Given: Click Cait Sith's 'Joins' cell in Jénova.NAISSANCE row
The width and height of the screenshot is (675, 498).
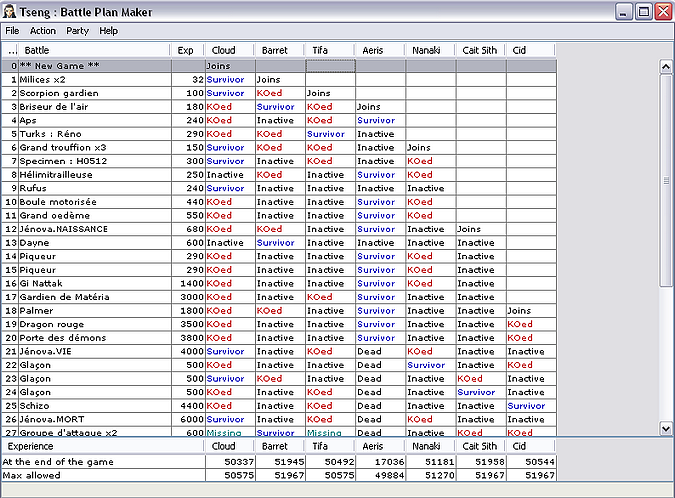Looking at the screenshot, I should [481, 229].
